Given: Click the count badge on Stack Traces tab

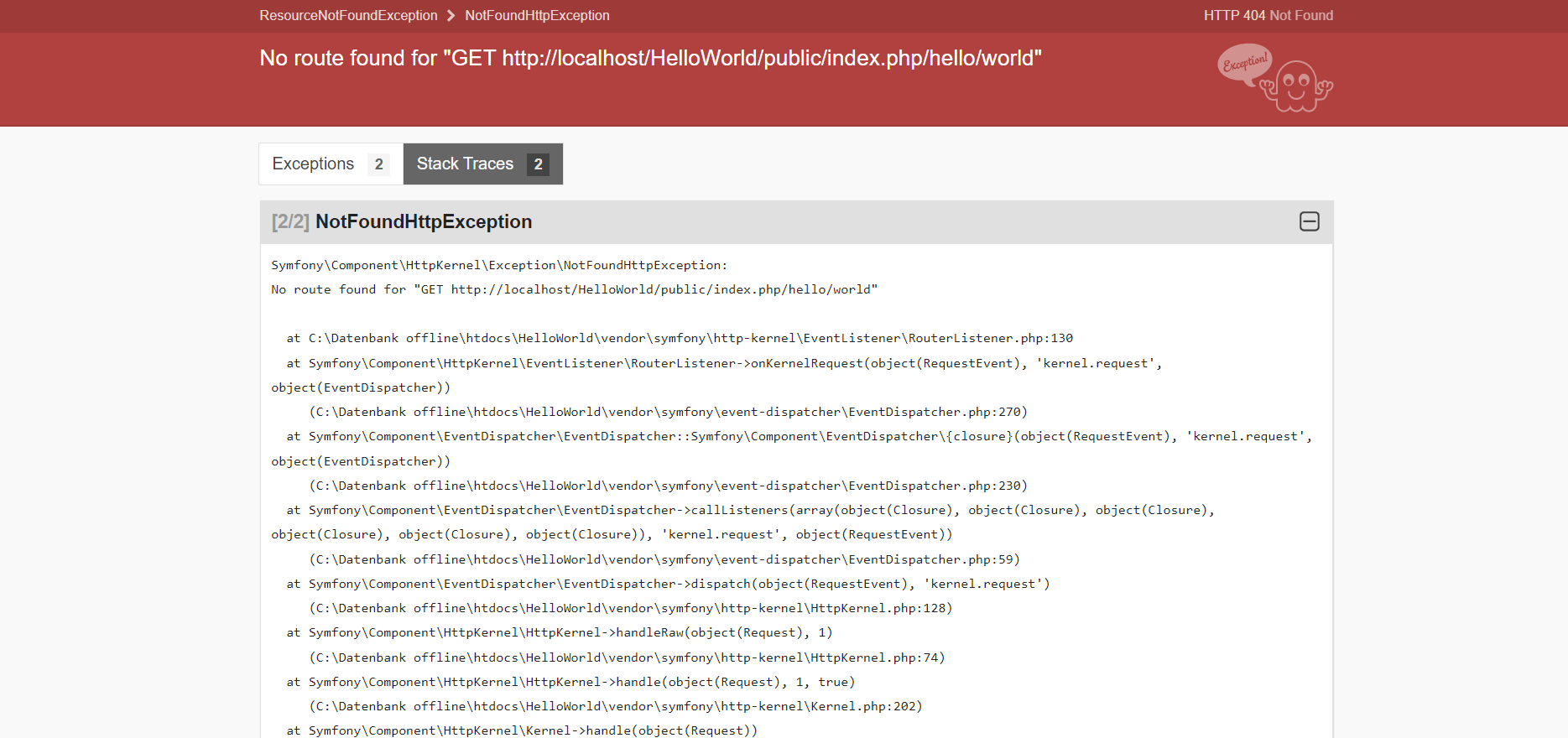Looking at the screenshot, I should pyautogui.click(x=538, y=164).
